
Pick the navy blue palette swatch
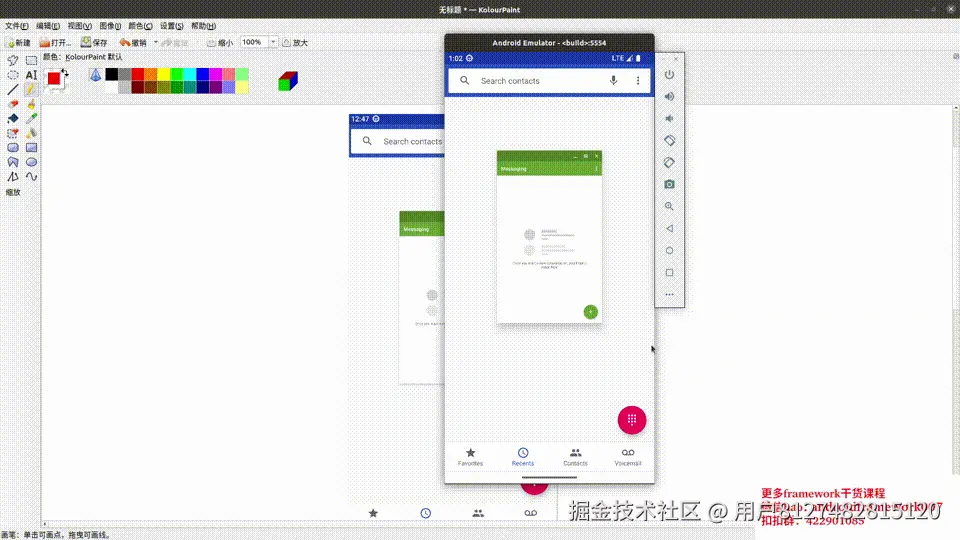[203, 87]
